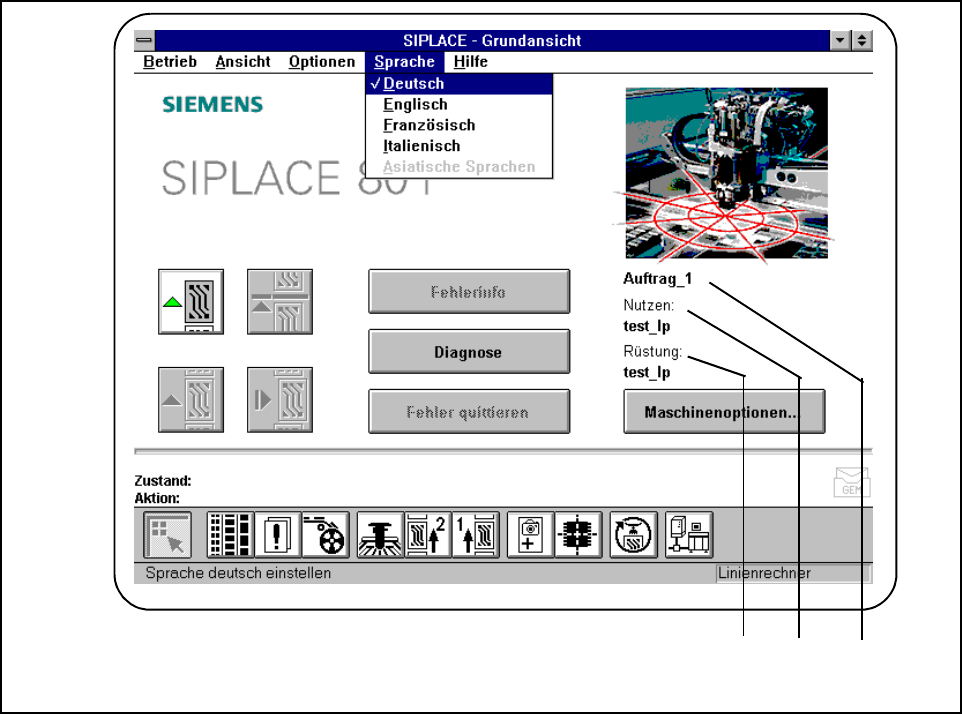Choose Englisch from the language menu
Viewport: 962px width, 714px height.
pyautogui.click(x=459, y=104)
